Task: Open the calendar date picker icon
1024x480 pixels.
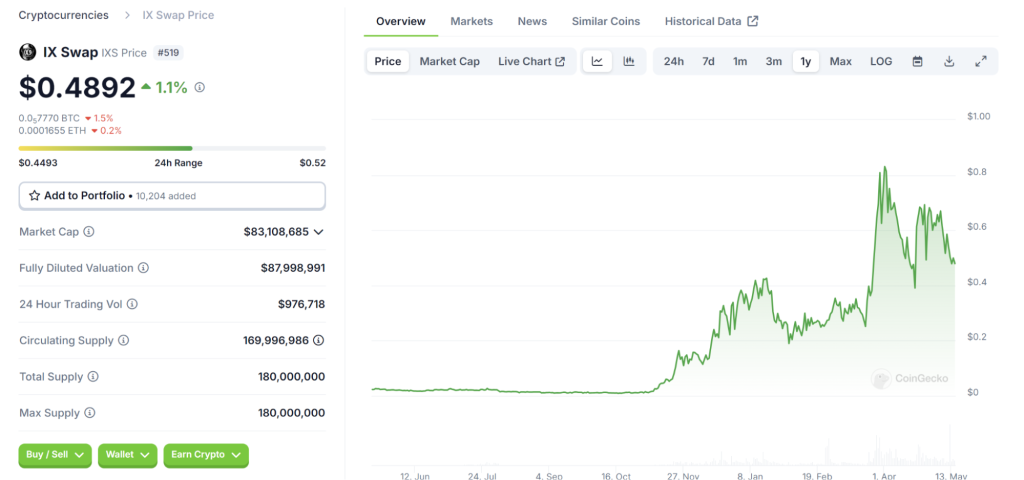Action: point(917,62)
